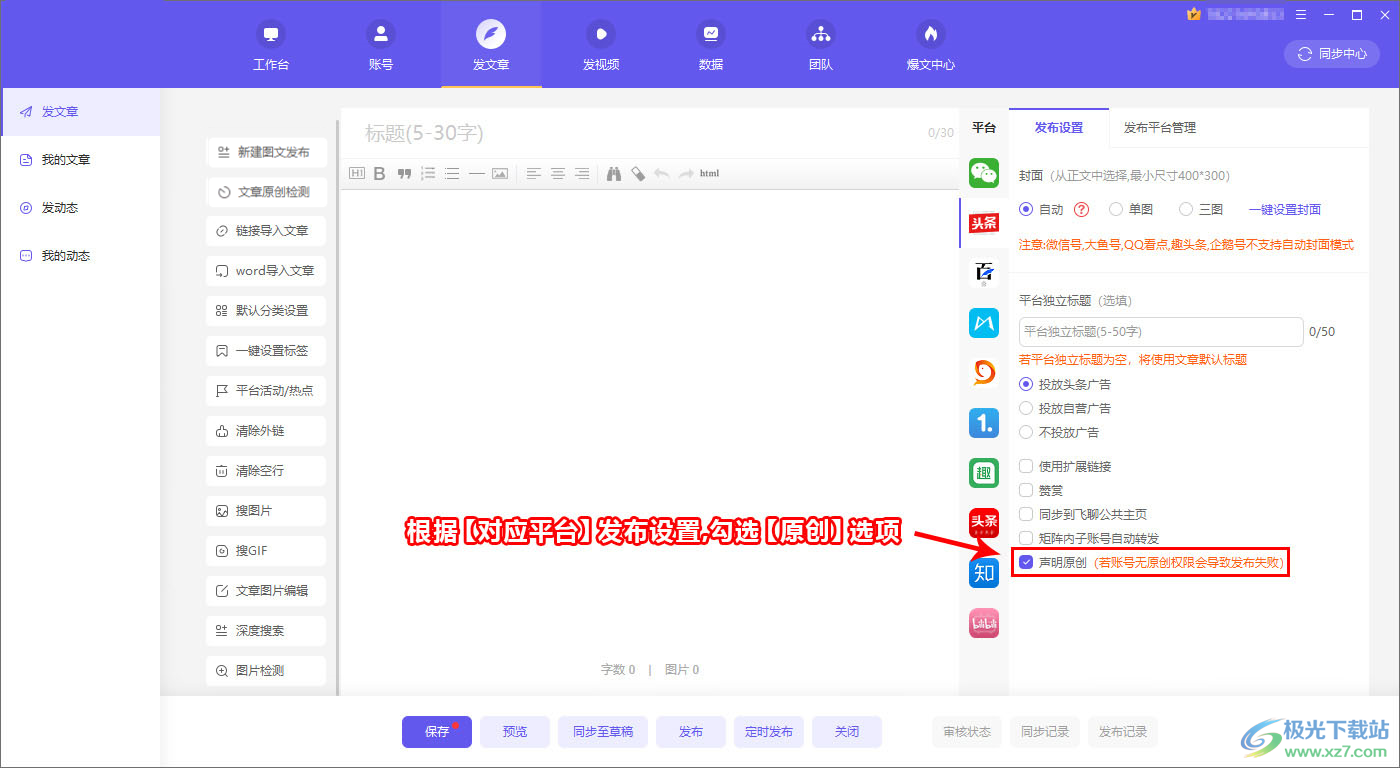The image size is (1400, 768).
Task: Enable 使用扩展链接 checkbox
Action: (x=1025, y=466)
